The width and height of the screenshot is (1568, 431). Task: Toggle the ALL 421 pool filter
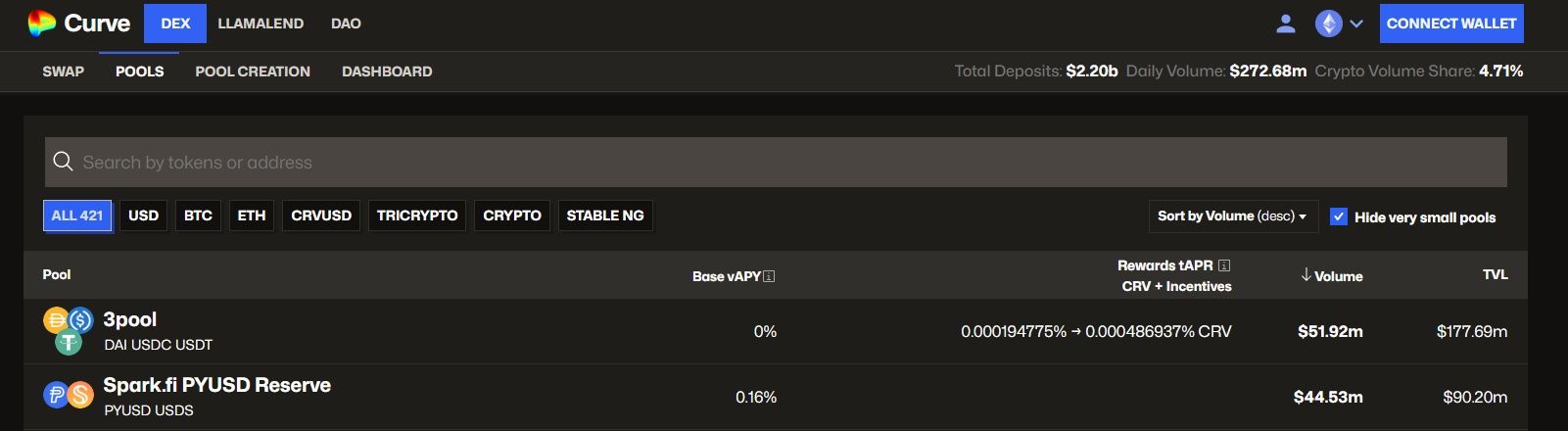point(77,215)
